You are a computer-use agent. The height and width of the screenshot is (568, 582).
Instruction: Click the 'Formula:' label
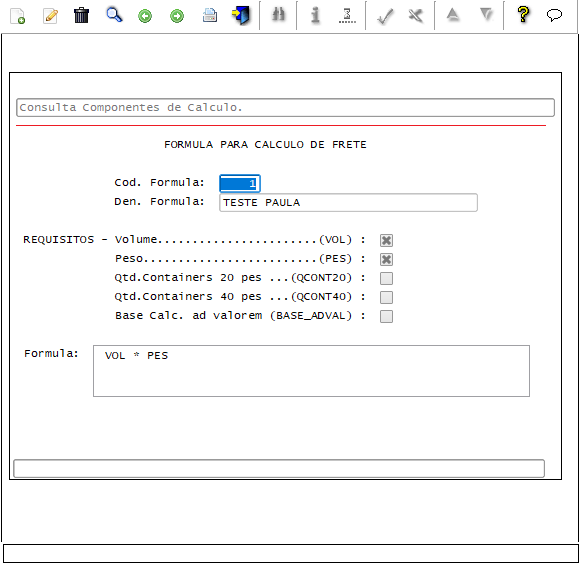52,353
